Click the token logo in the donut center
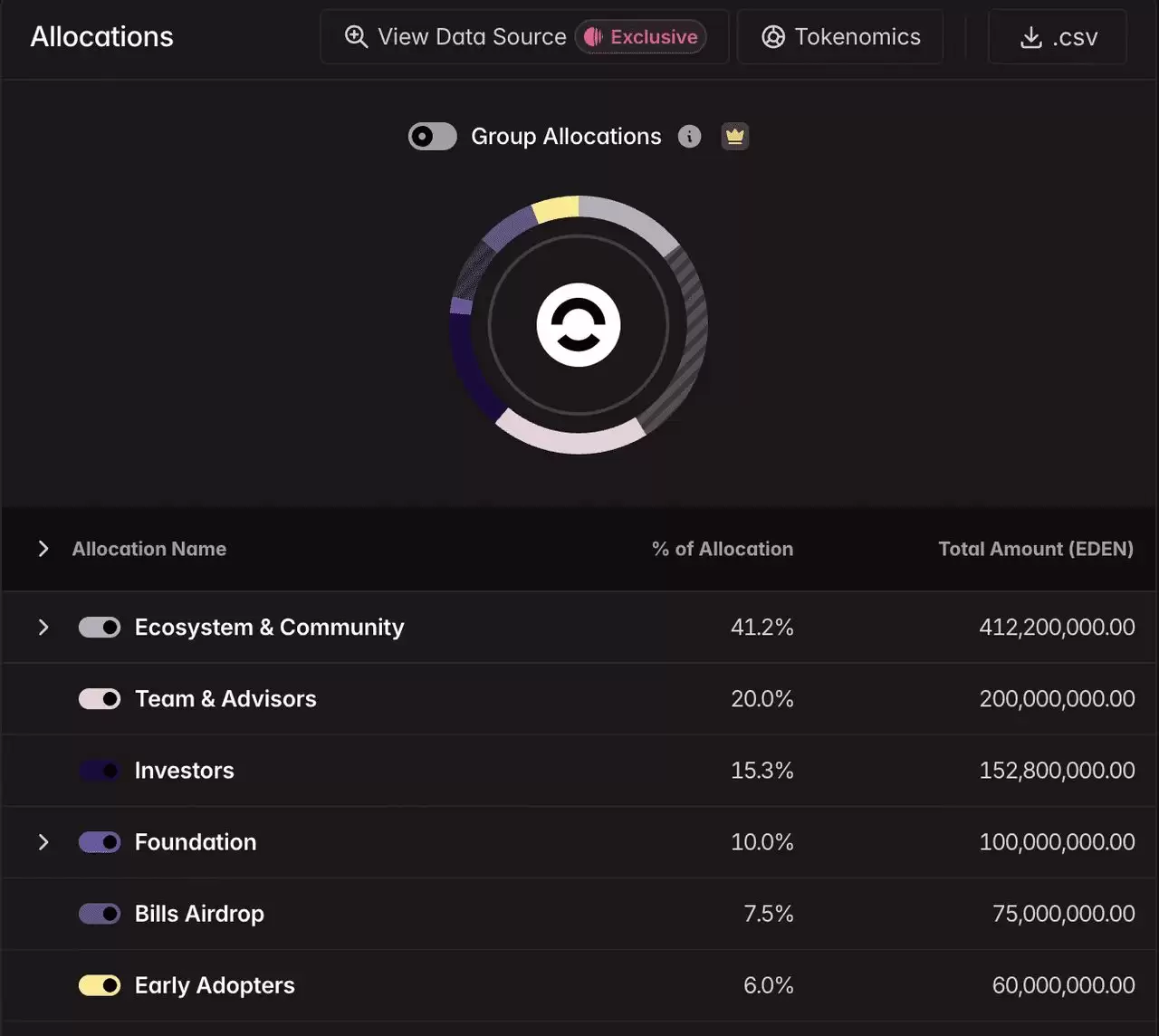This screenshot has height=1036, width=1159. 579,325
